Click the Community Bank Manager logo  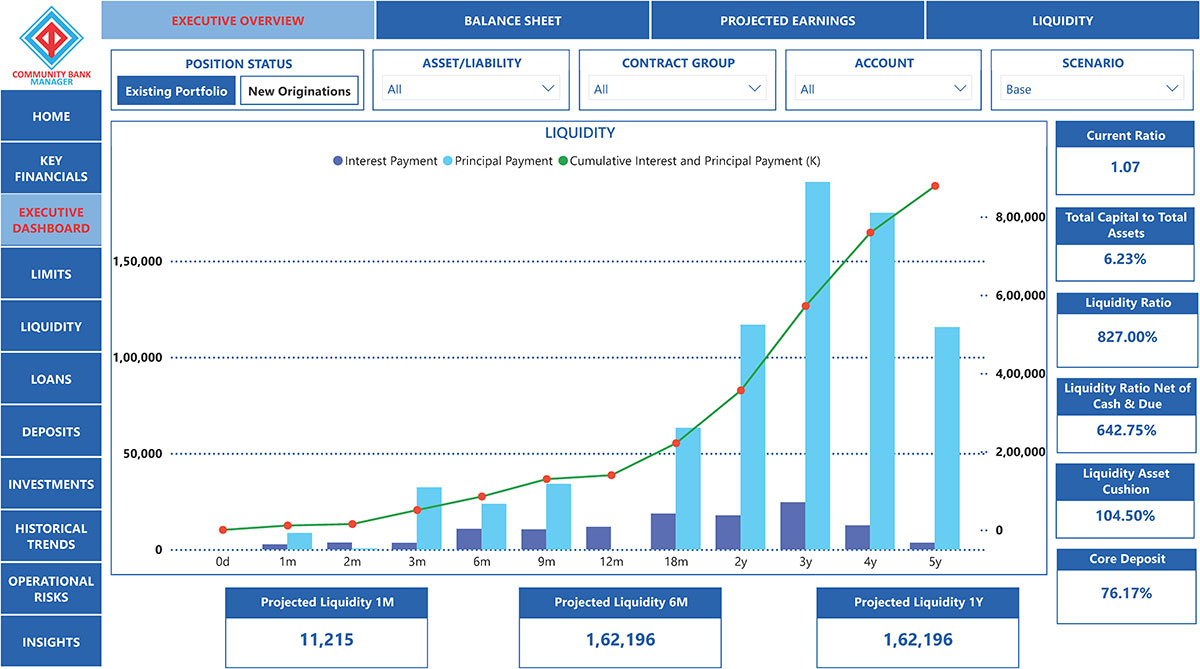point(50,44)
